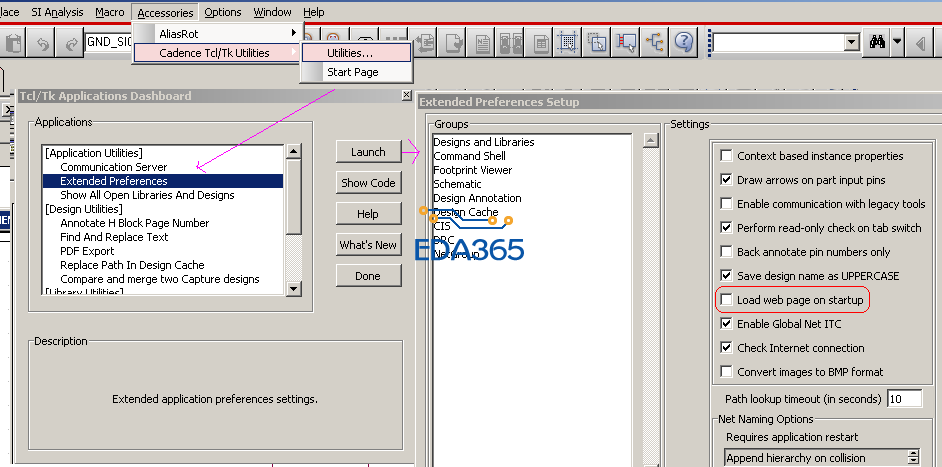Click the Applications list scrollbar thumb
942x467 pixels.
click(293, 197)
